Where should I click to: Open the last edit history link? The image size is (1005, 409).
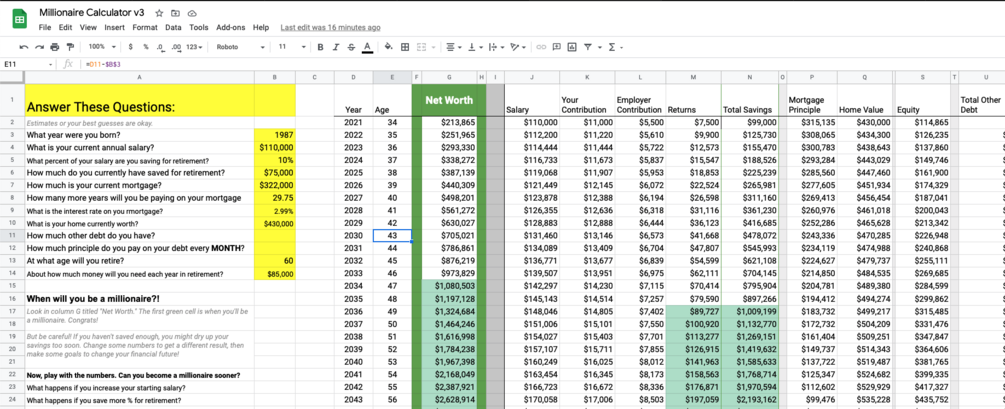click(x=331, y=28)
